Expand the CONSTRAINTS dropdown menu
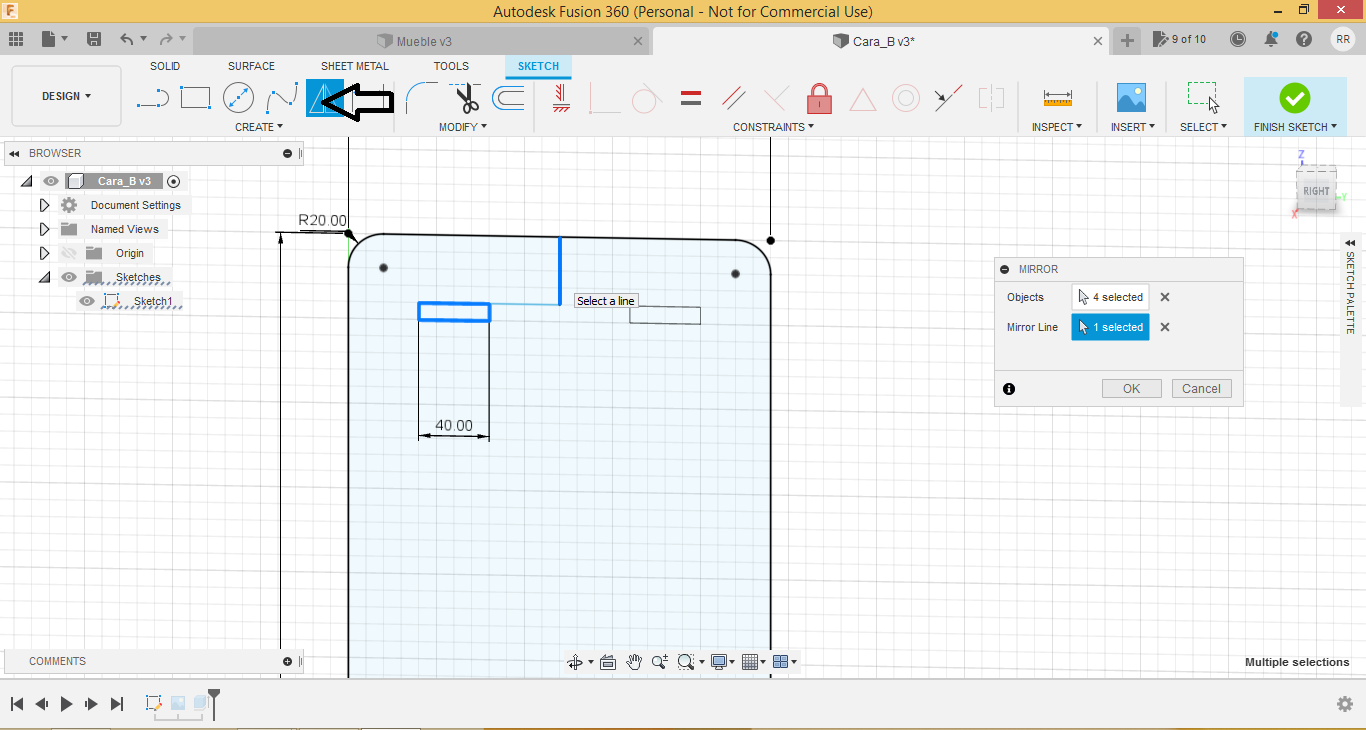Screen dimensions: 1366x730 [773, 127]
